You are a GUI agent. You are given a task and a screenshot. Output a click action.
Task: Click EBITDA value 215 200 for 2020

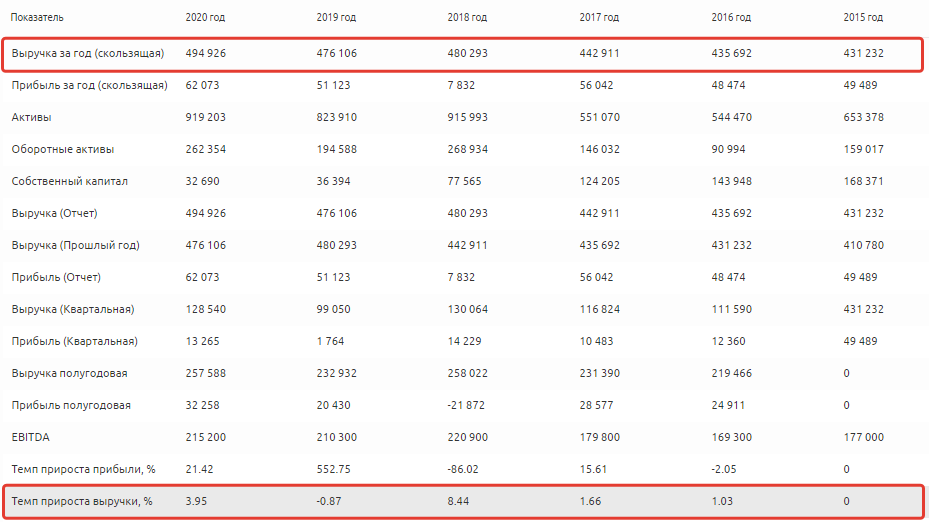tap(206, 437)
